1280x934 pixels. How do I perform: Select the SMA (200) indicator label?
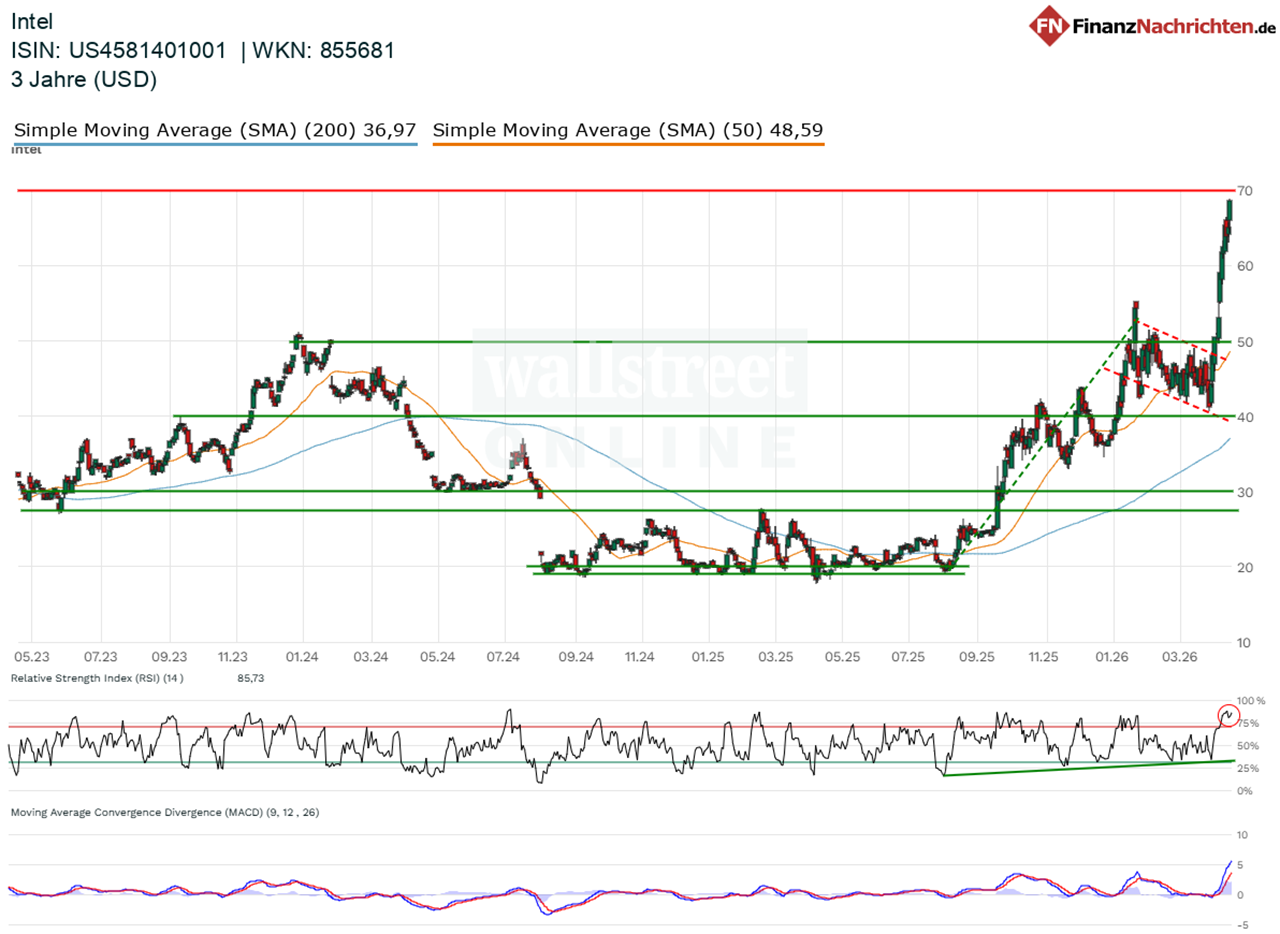(215, 129)
